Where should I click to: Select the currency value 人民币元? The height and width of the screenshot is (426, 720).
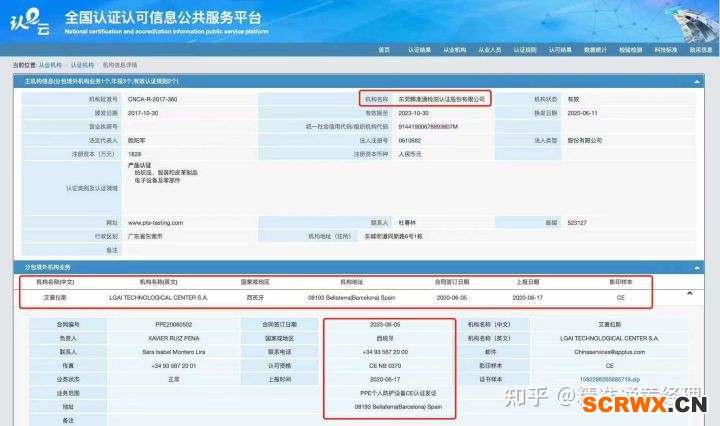410,154
